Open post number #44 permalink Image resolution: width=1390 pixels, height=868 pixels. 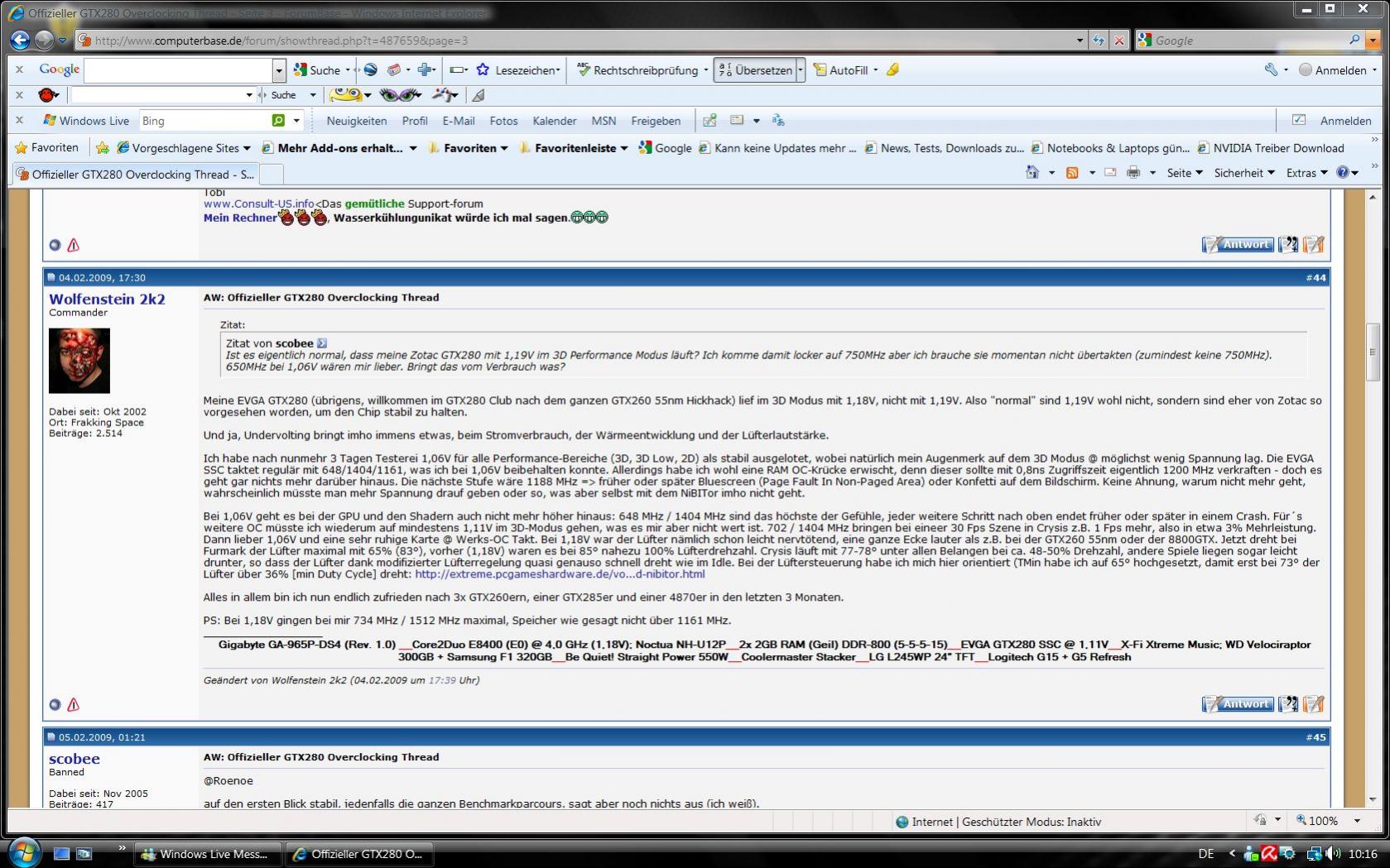tap(1315, 277)
